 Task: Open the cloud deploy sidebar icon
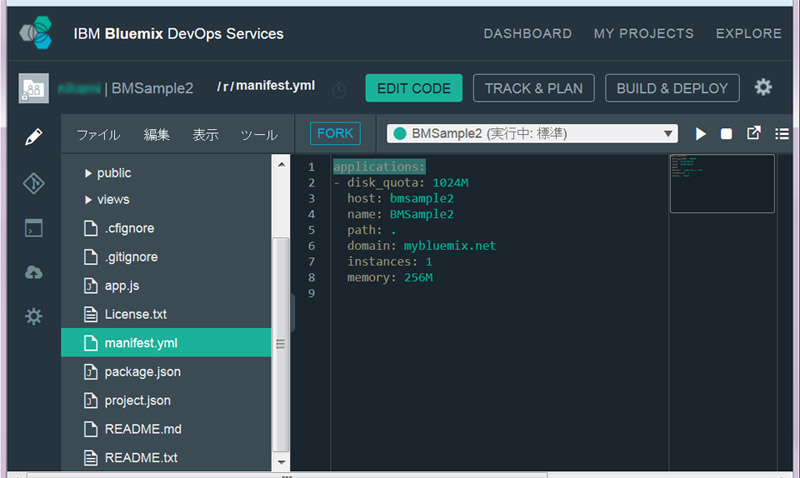tap(34, 272)
